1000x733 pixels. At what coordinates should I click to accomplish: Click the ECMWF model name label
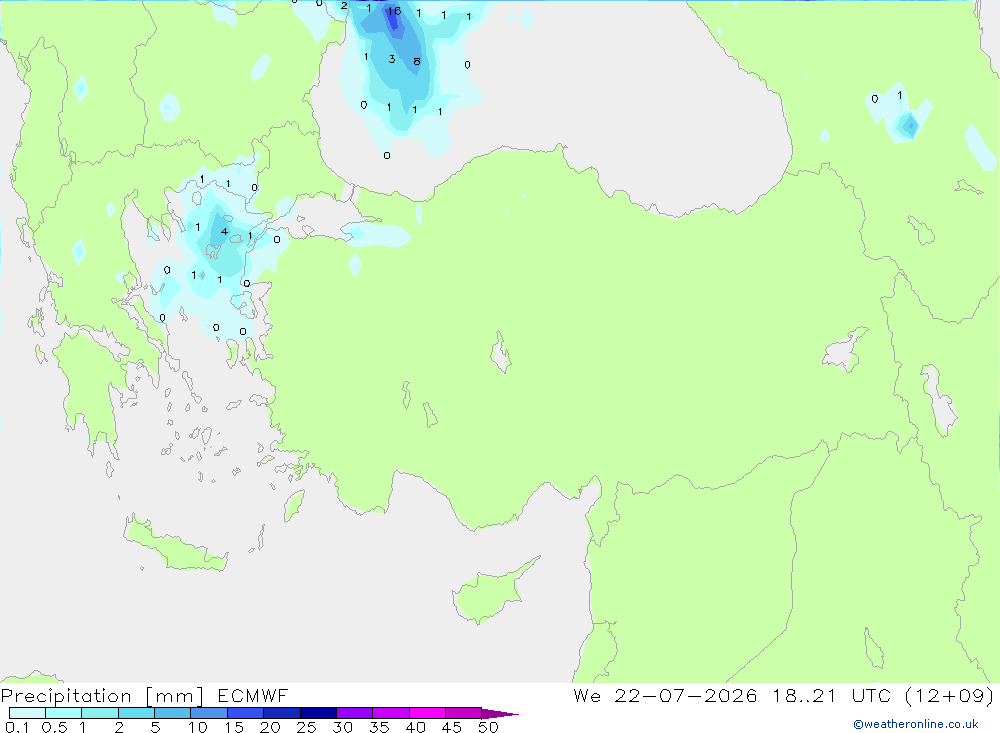[253, 695]
